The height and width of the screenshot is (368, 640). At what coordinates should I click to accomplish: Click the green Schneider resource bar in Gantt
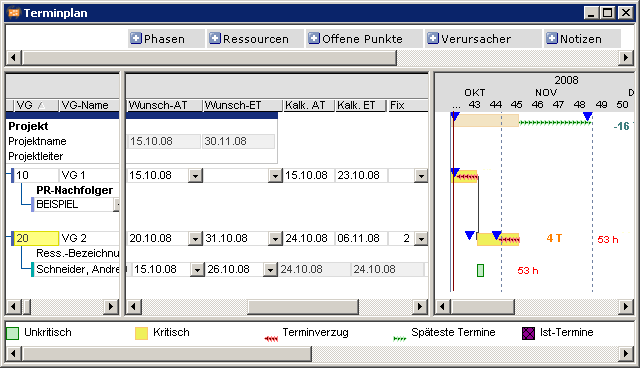(x=480, y=270)
